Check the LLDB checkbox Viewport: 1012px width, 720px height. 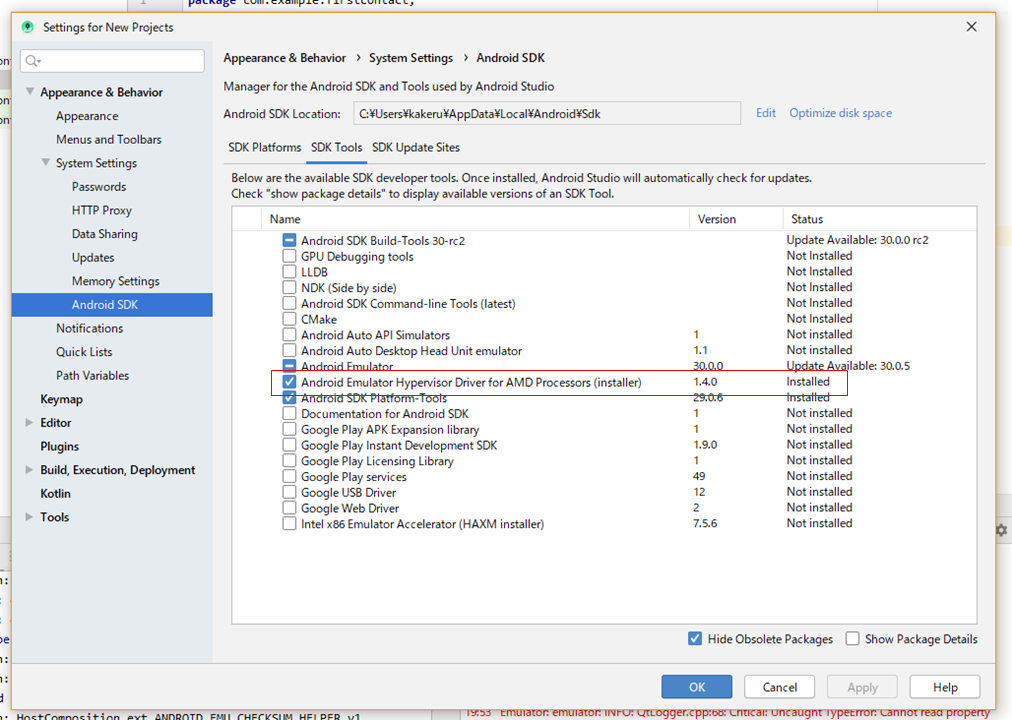[289, 272]
